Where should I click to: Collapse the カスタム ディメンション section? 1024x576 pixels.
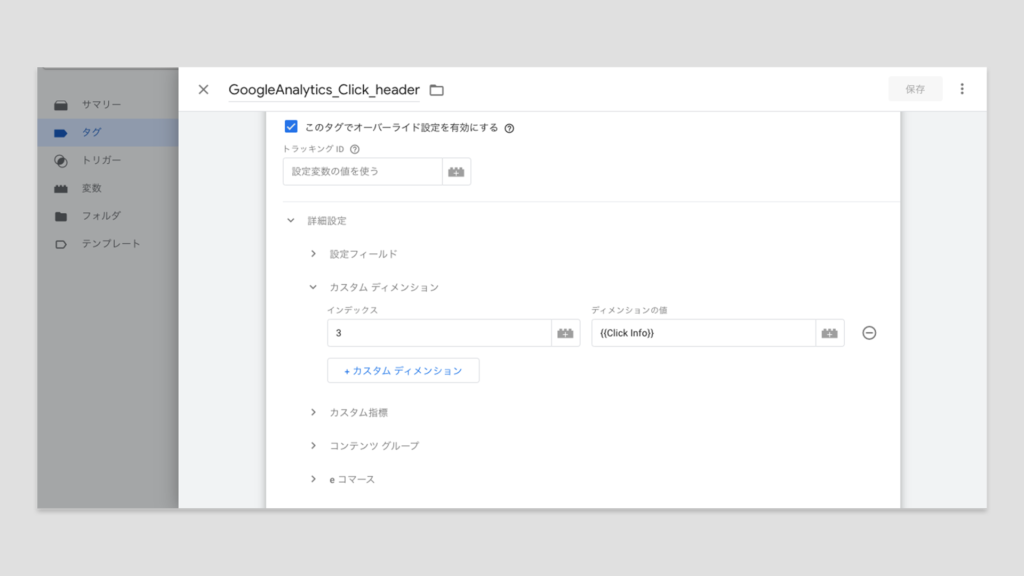[x=313, y=287]
